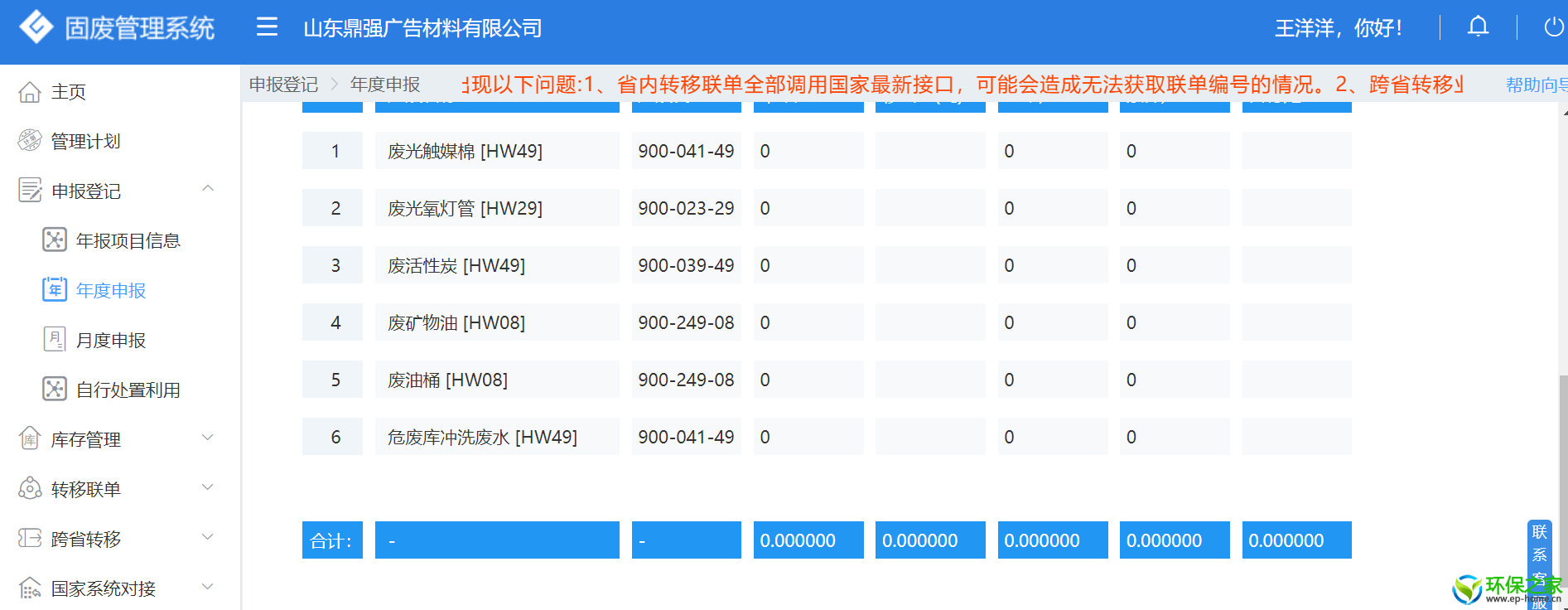Click the 申报登记 form icon
Image resolution: width=1568 pixels, height=610 pixels.
[30, 191]
